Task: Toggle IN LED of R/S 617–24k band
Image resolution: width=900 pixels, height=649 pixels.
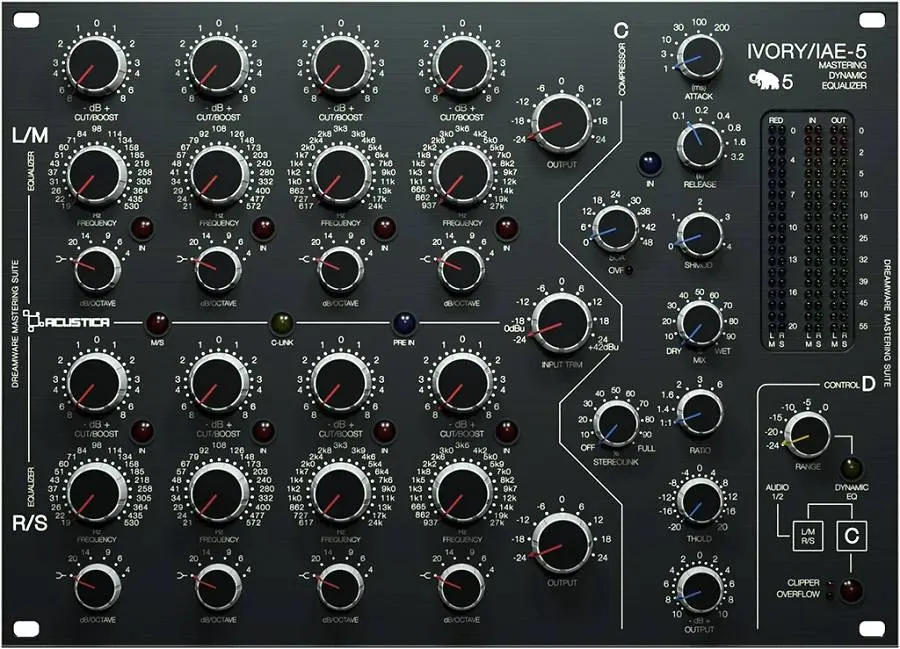Action: pyautogui.click(x=385, y=431)
